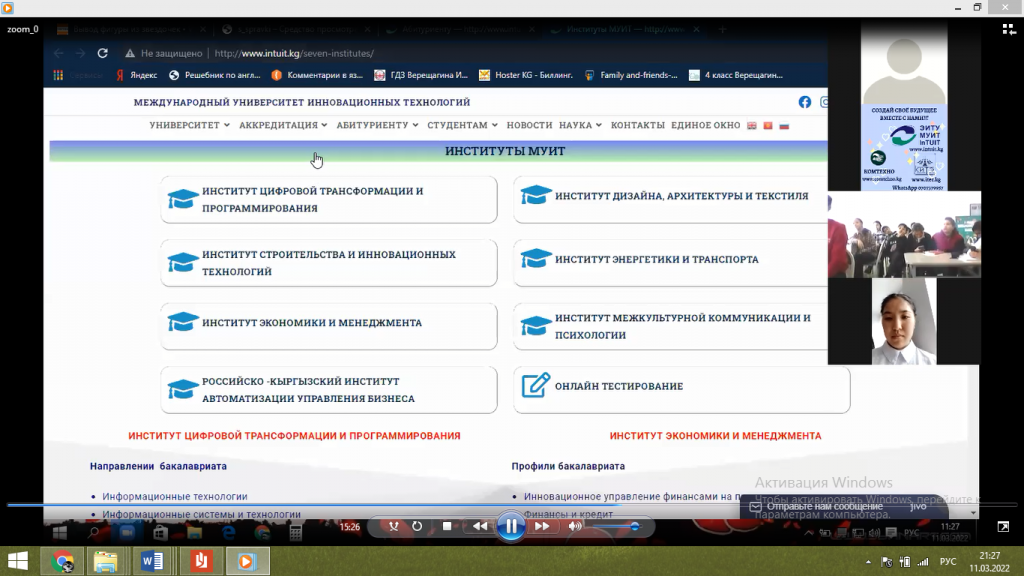Click the РУС language indicator
The image size is (1024, 576).
click(x=948, y=562)
